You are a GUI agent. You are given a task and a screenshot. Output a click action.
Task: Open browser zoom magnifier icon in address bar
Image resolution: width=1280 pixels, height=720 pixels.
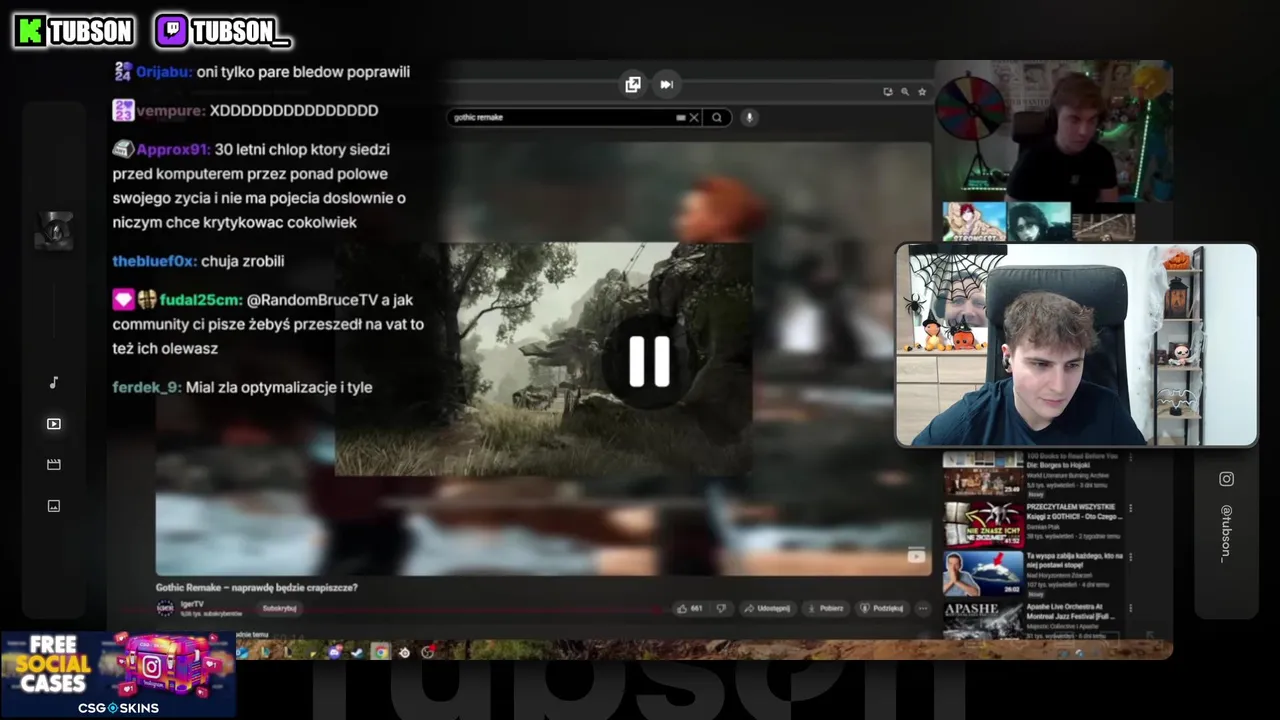point(905,91)
